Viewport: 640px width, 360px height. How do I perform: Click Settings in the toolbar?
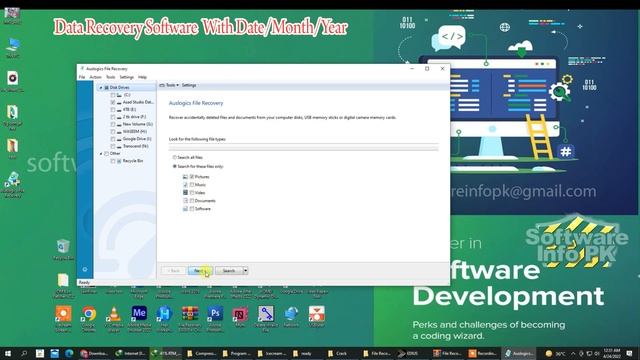(x=189, y=85)
